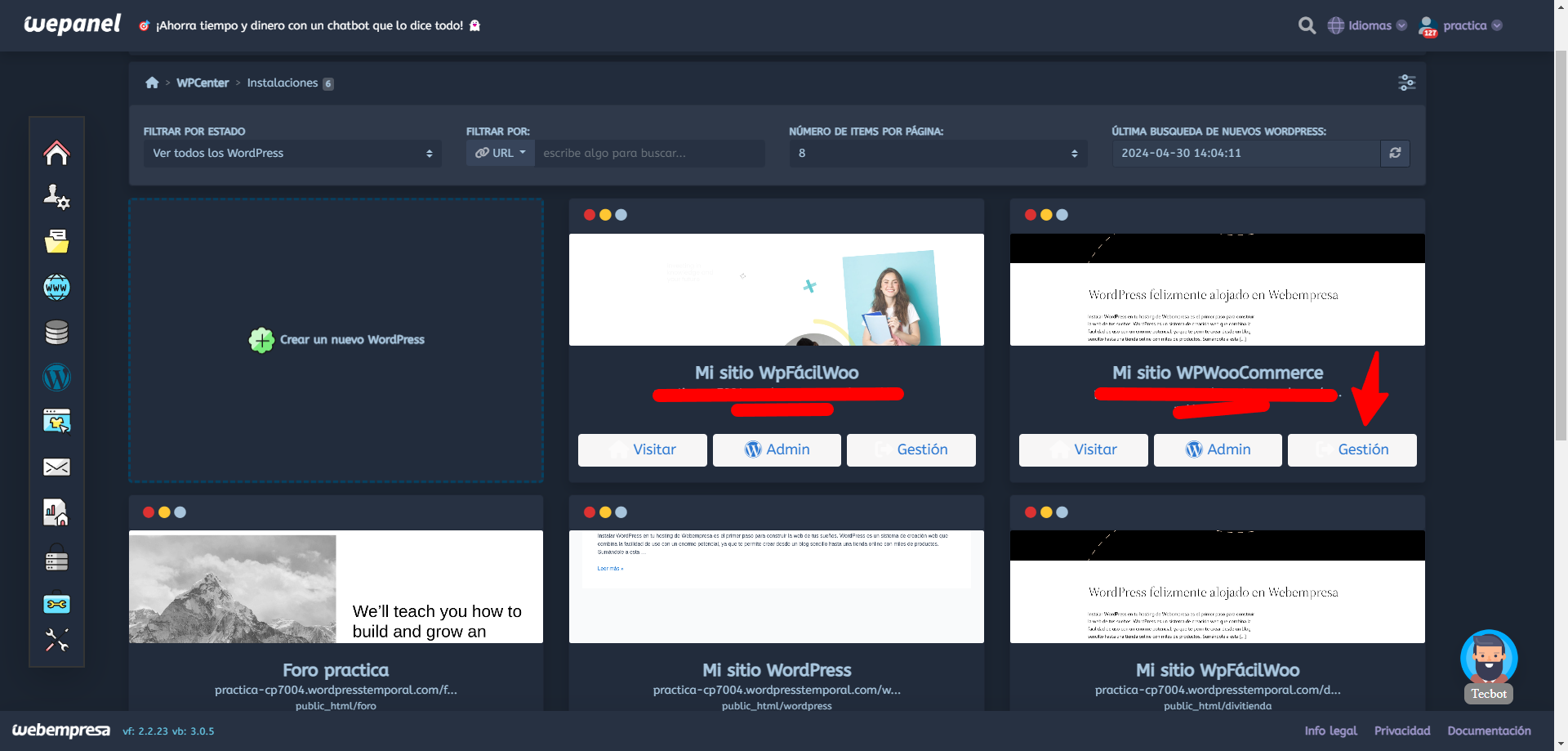Click the Foro practica title
1568x751 pixels.
tap(336, 670)
